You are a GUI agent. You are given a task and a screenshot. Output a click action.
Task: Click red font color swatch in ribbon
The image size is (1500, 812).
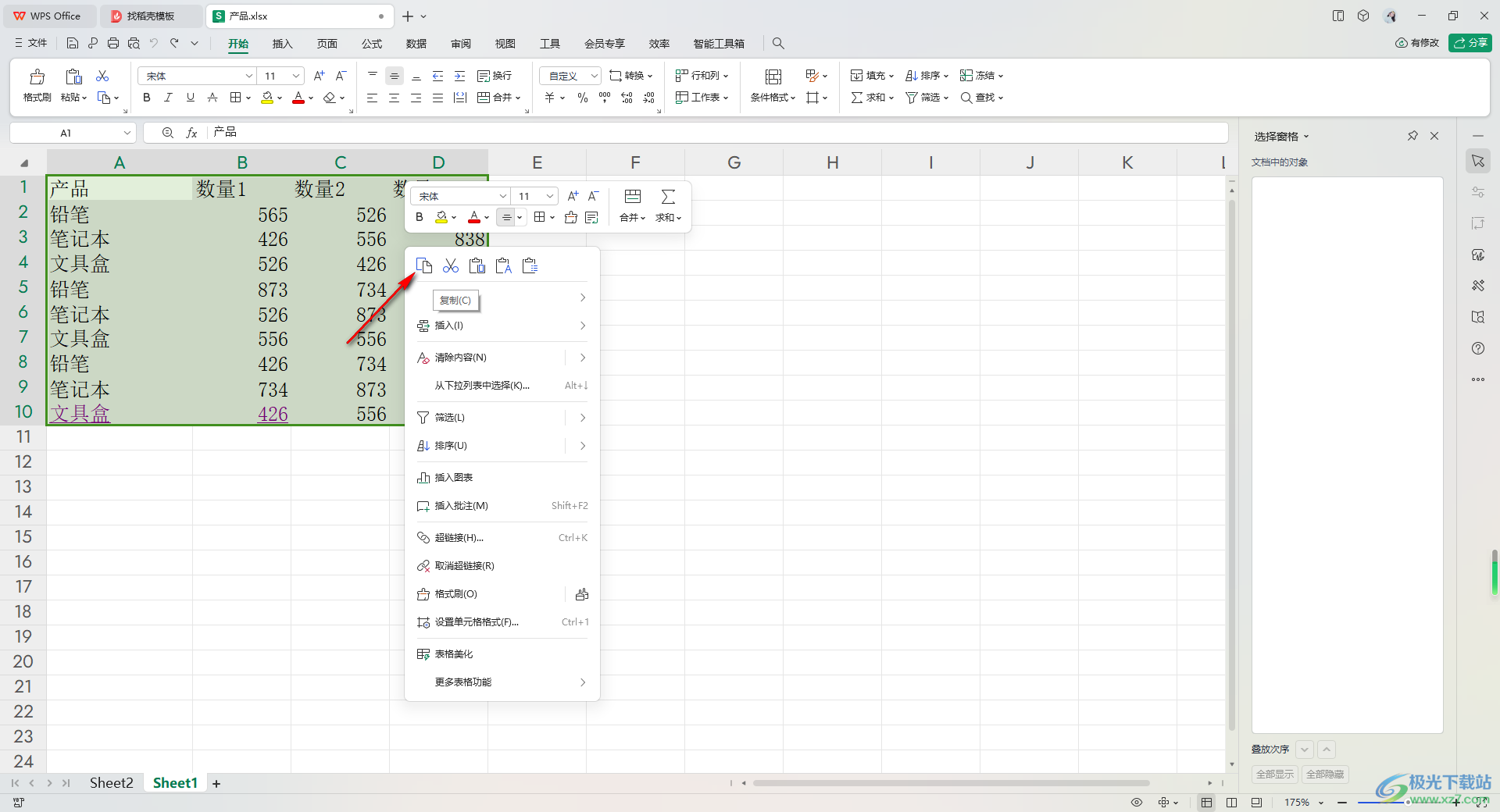[298, 98]
